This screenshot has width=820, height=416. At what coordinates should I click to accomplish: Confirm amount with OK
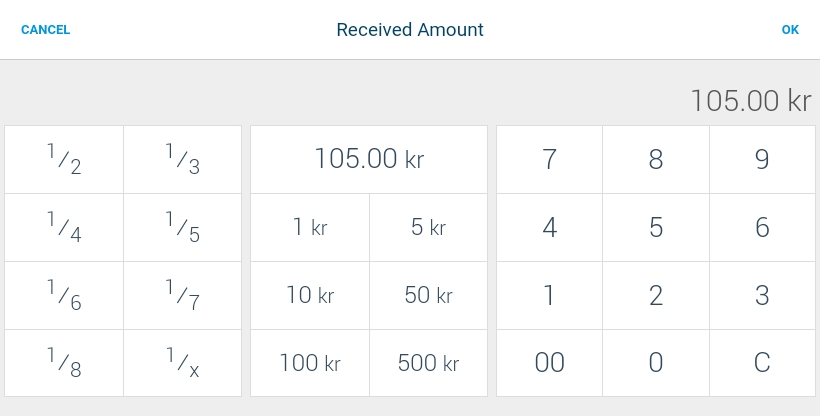tap(790, 30)
